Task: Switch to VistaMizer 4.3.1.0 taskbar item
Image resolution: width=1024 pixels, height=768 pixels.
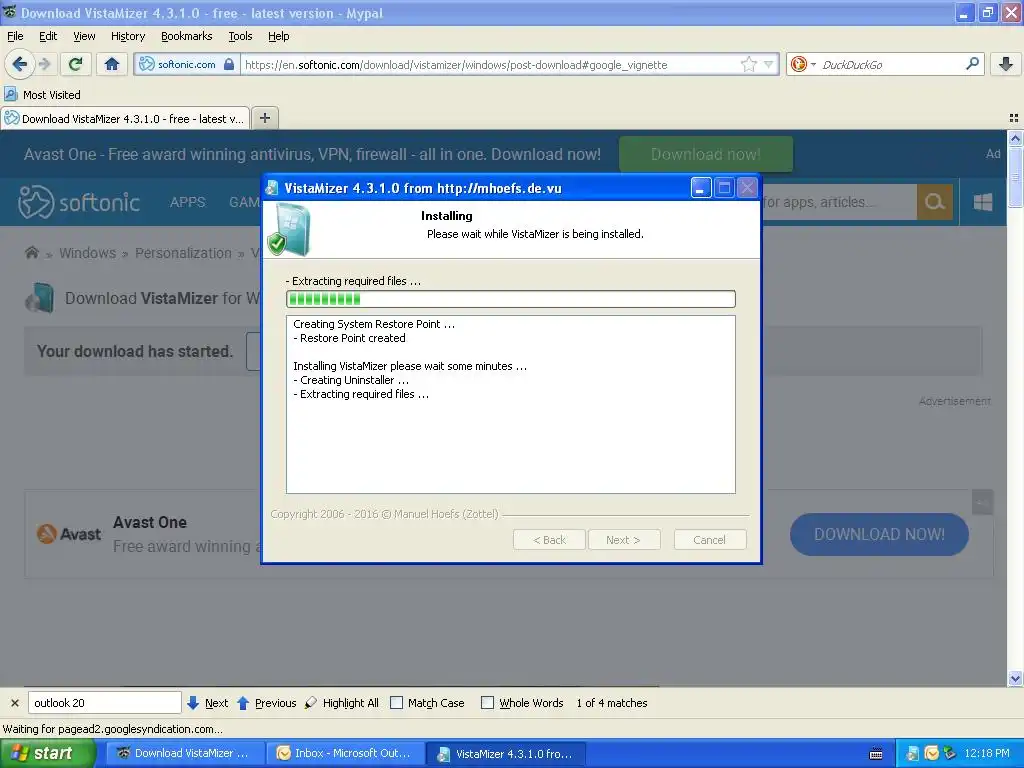Action: pos(506,754)
